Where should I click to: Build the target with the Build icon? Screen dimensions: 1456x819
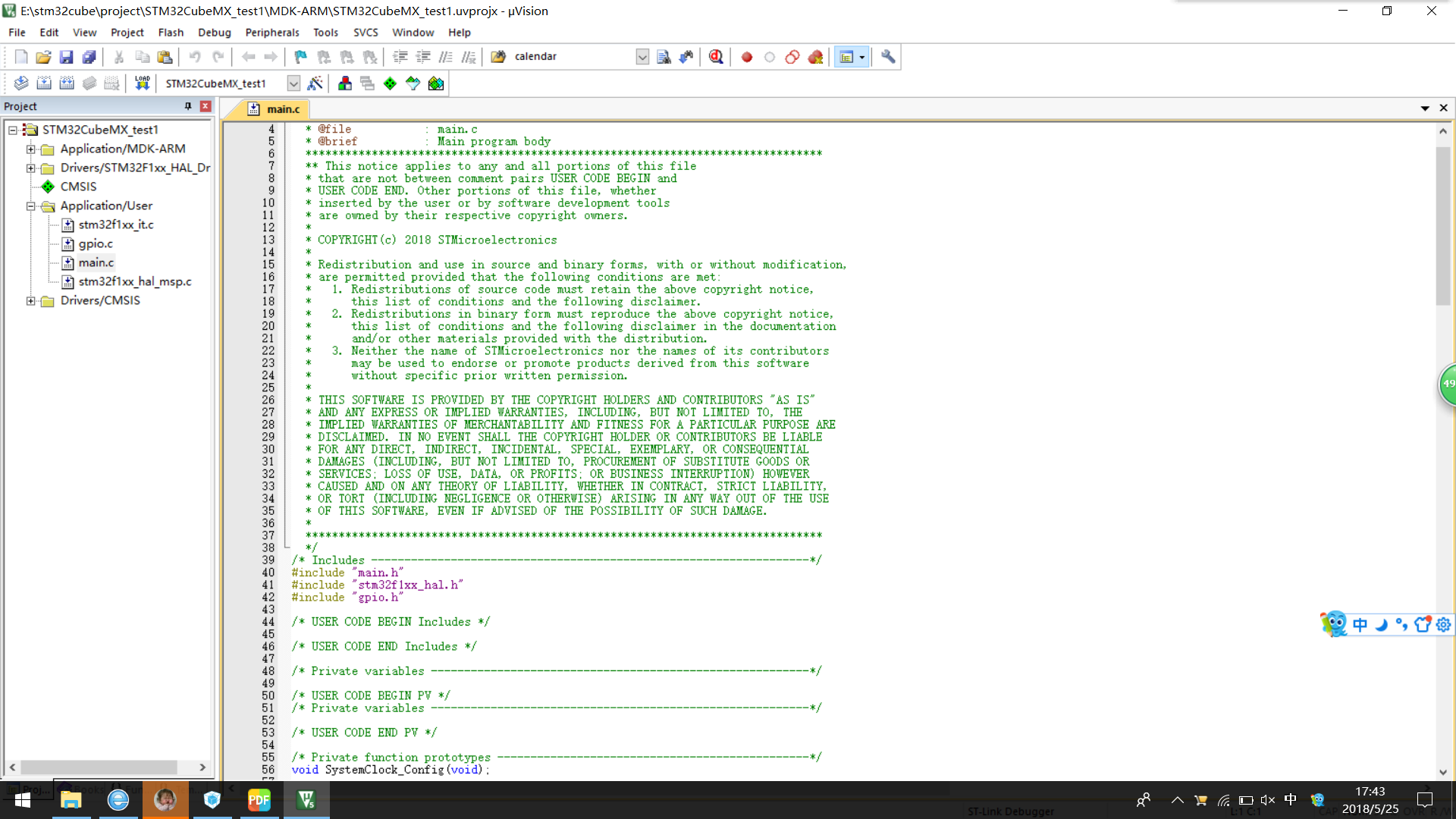tap(44, 83)
